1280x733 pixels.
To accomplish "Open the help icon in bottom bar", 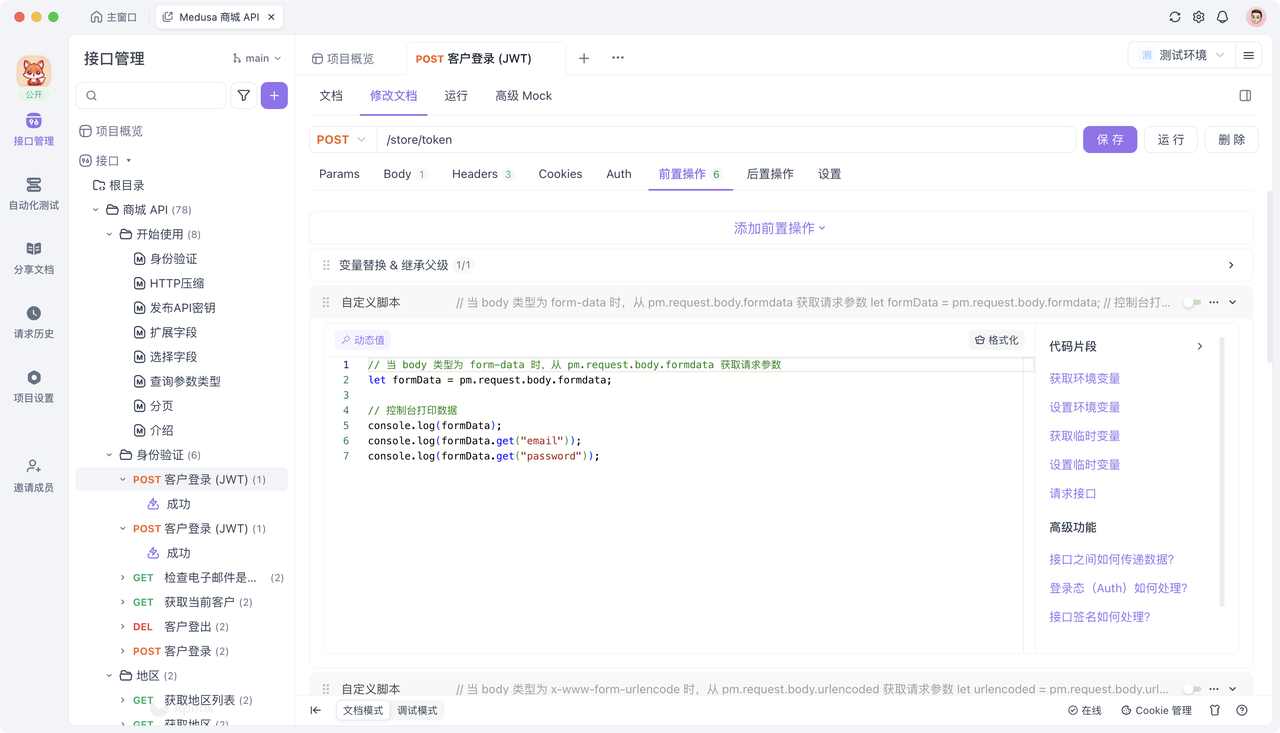I will [x=1242, y=710].
